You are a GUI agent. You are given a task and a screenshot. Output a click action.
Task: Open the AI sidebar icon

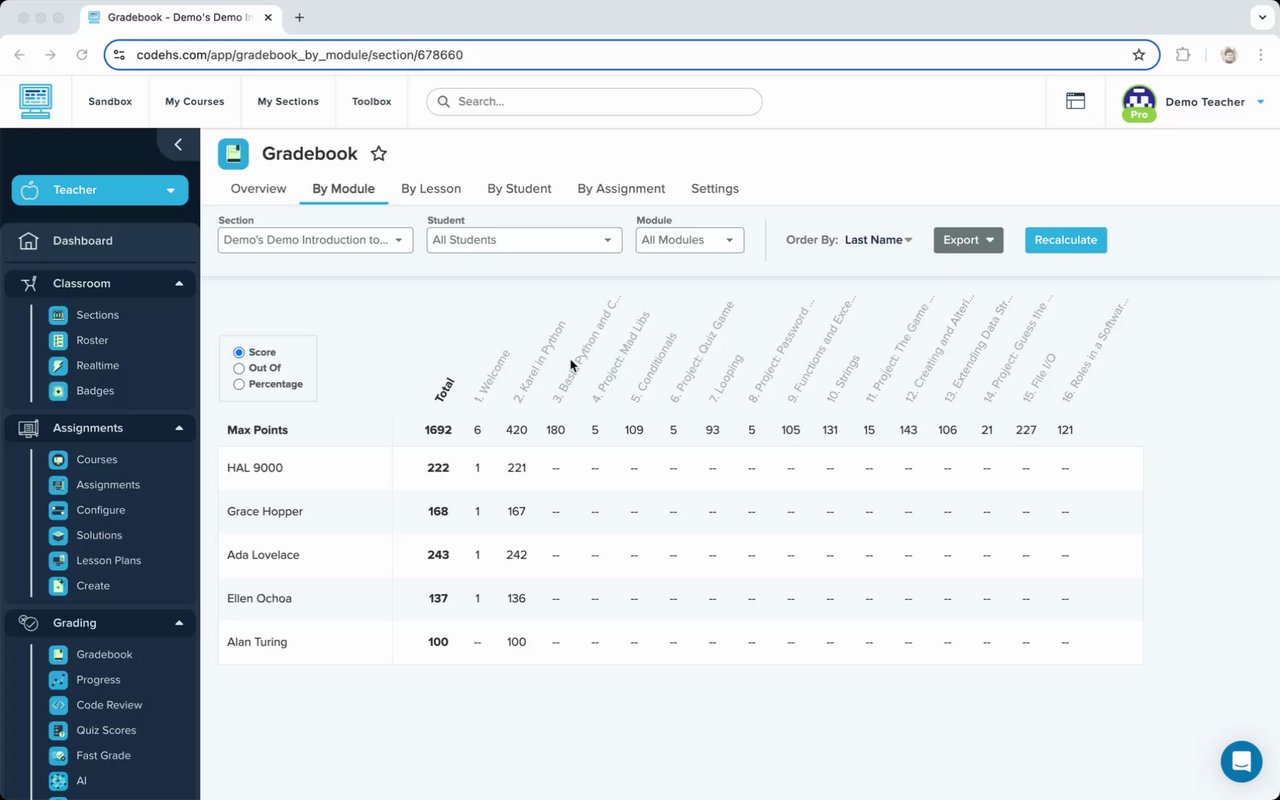point(58,781)
